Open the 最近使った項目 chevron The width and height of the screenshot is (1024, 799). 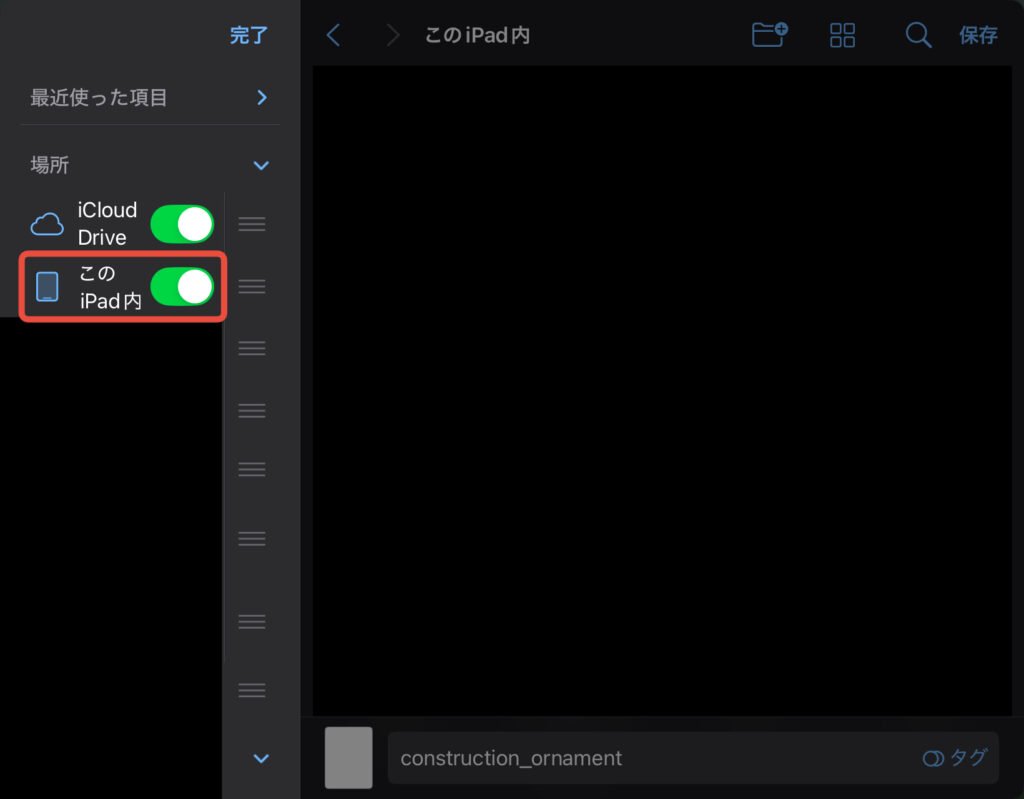(x=261, y=97)
